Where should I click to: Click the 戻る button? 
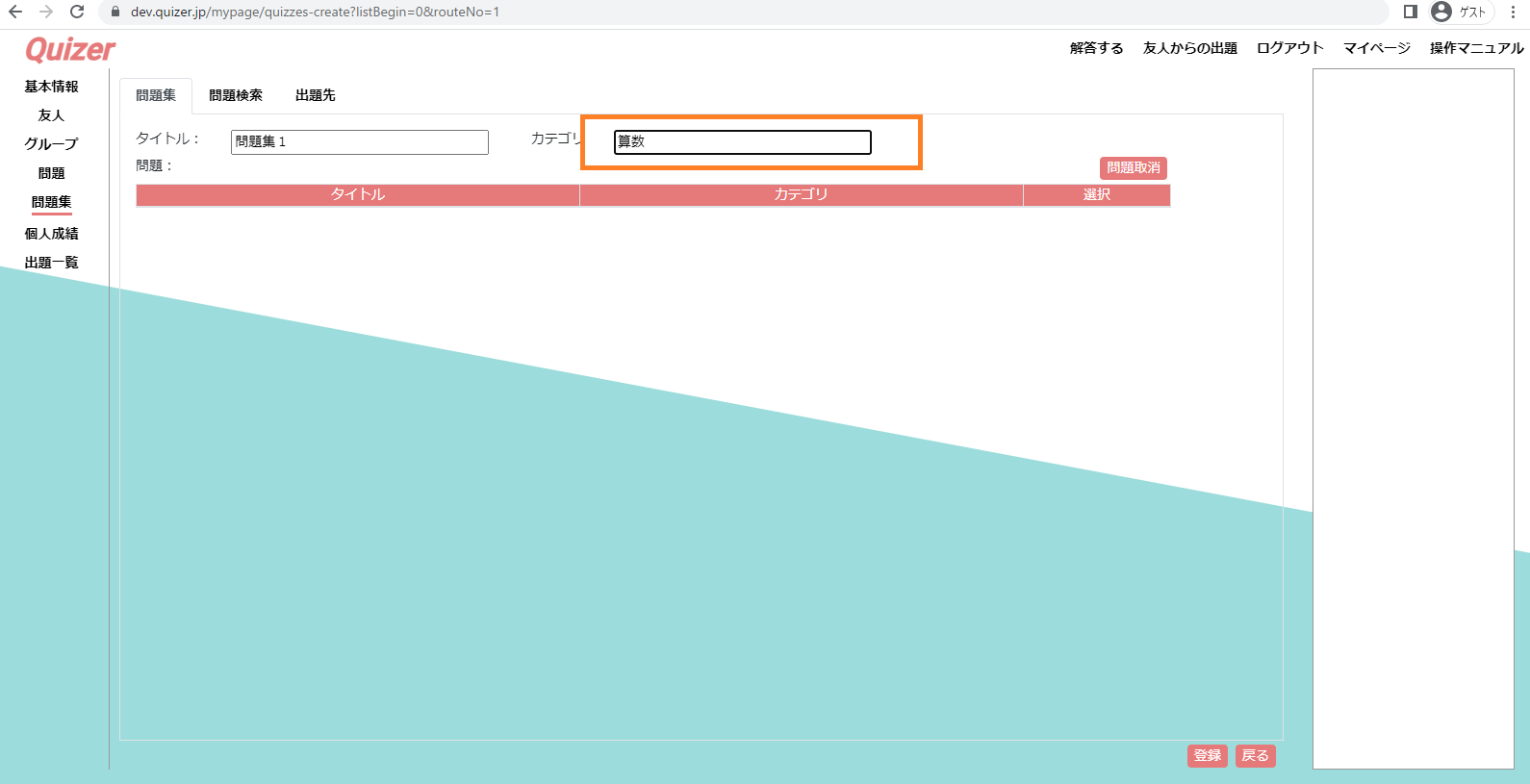tap(1255, 755)
